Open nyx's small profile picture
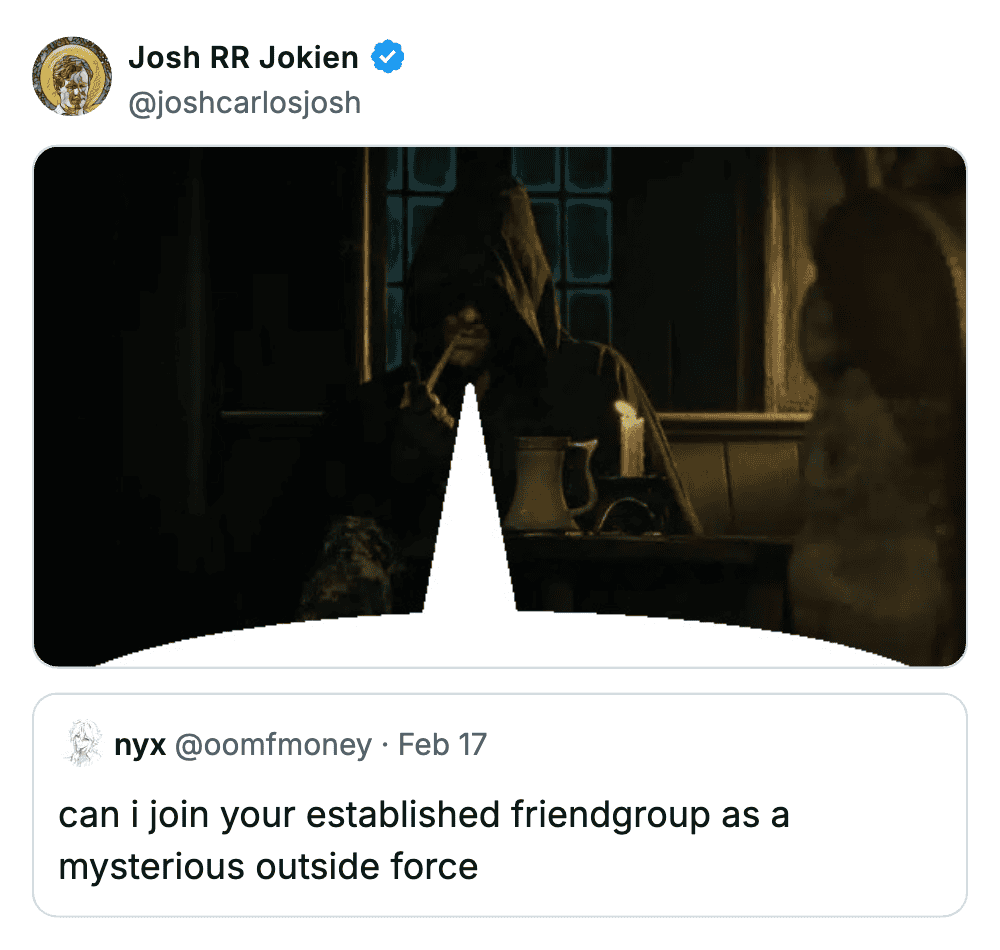The width and height of the screenshot is (1000, 950). (x=83, y=743)
